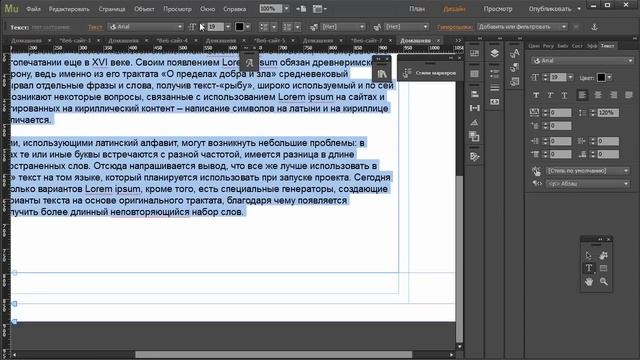Select the Hand tool in the toolbox
The image size is (640, 360).
click(589, 282)
